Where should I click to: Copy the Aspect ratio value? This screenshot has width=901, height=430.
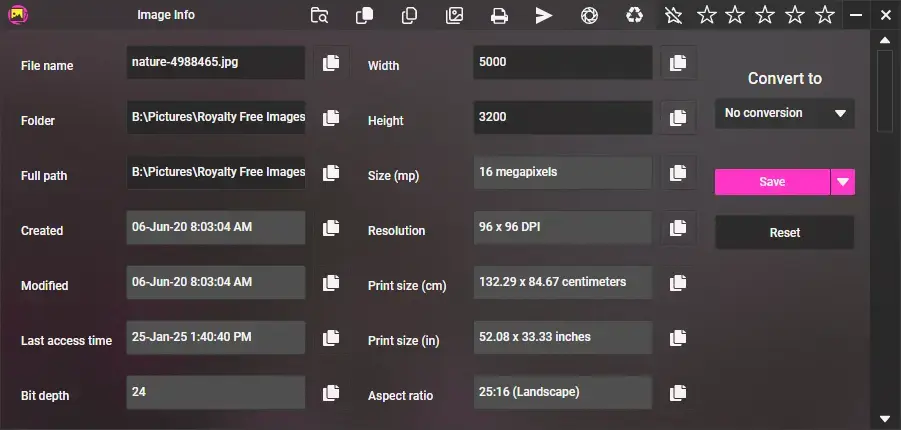[x=678, y=392]
